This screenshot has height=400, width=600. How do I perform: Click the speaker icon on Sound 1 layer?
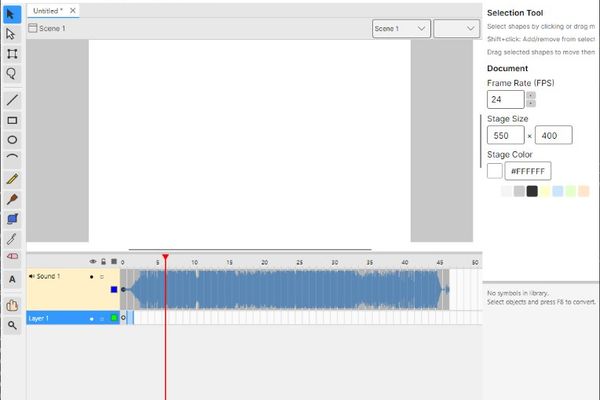(31, 276)
